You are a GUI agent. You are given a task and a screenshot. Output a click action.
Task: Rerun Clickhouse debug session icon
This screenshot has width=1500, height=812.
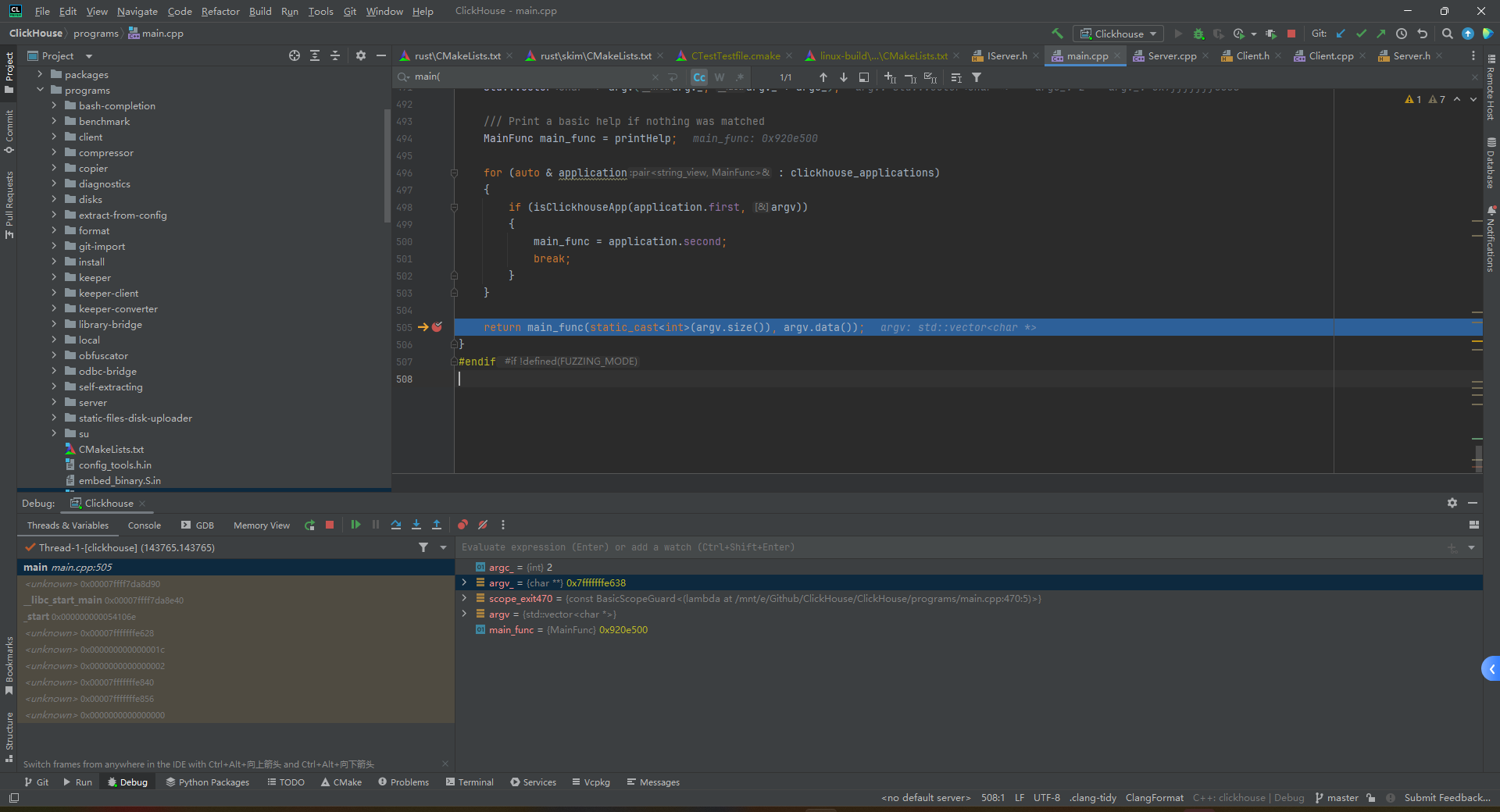309,525
